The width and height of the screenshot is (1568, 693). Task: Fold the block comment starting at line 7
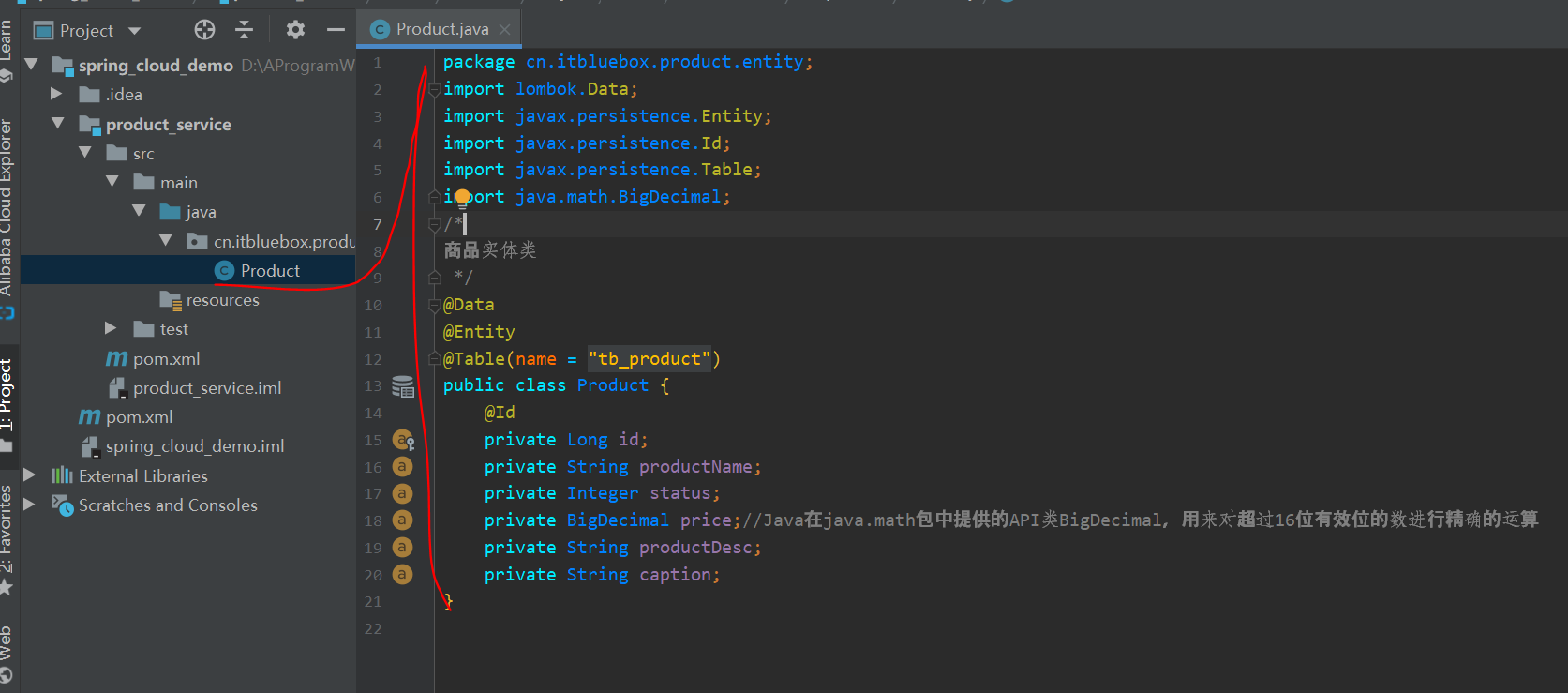434,225
